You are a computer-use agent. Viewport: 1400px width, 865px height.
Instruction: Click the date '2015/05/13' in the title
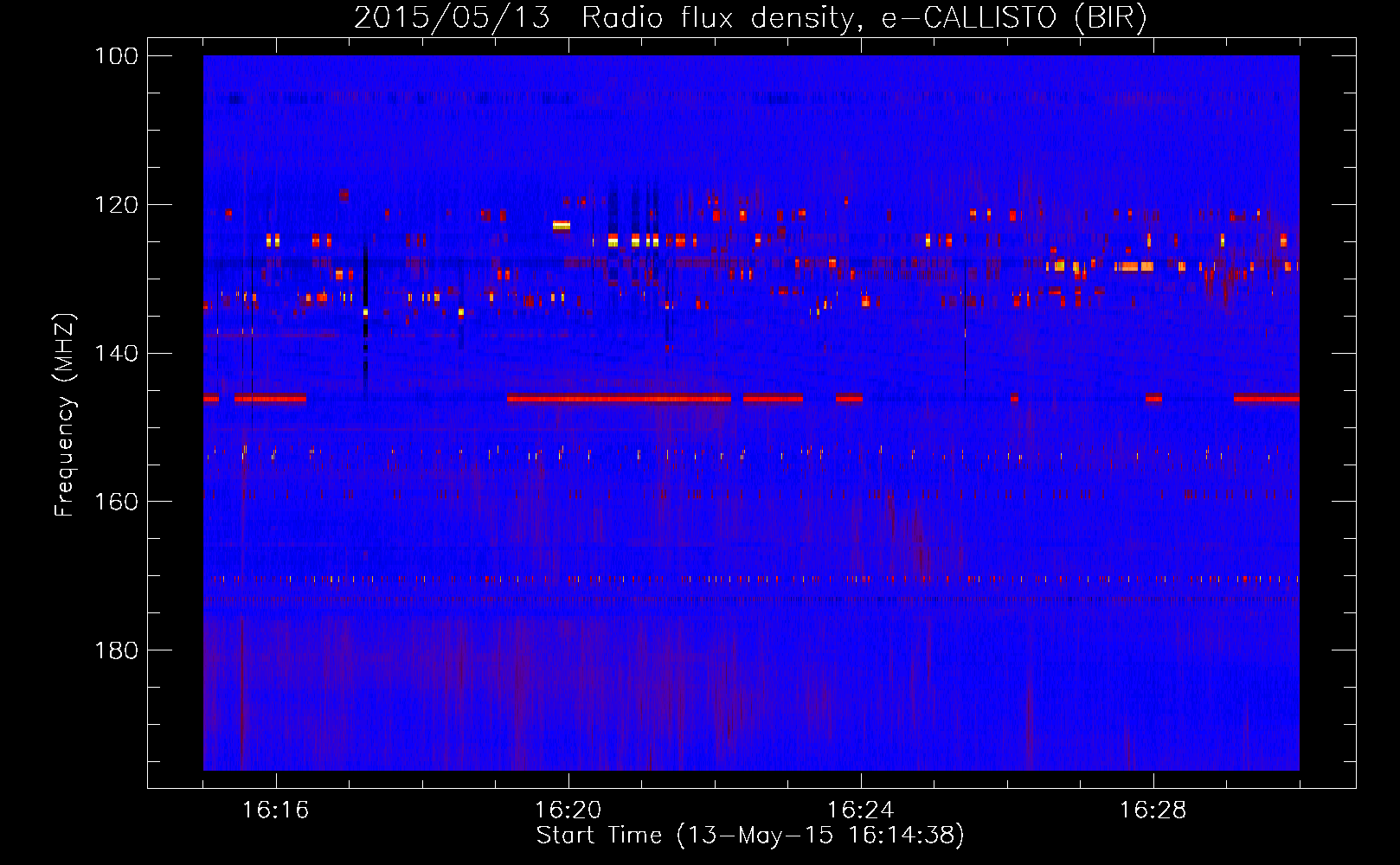452,17
